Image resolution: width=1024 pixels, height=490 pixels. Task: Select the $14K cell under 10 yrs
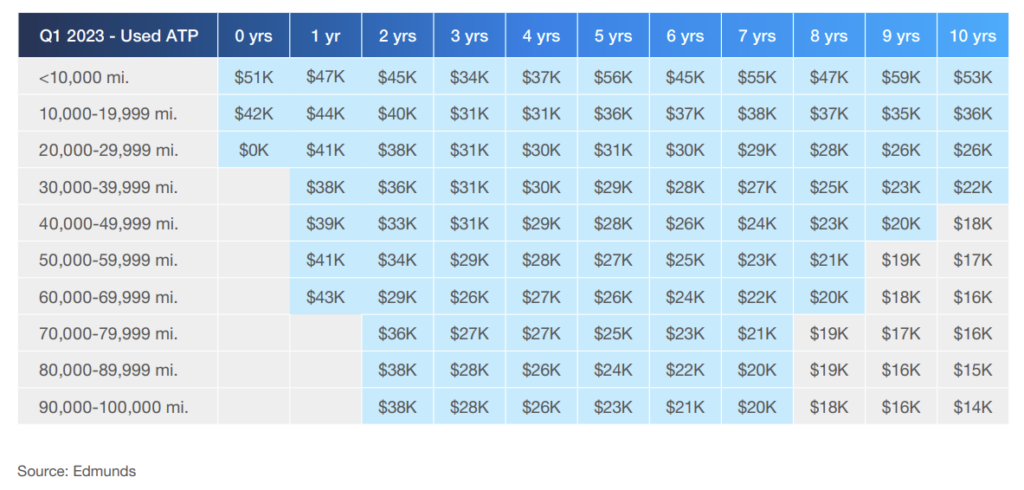(x=973, y=407)
